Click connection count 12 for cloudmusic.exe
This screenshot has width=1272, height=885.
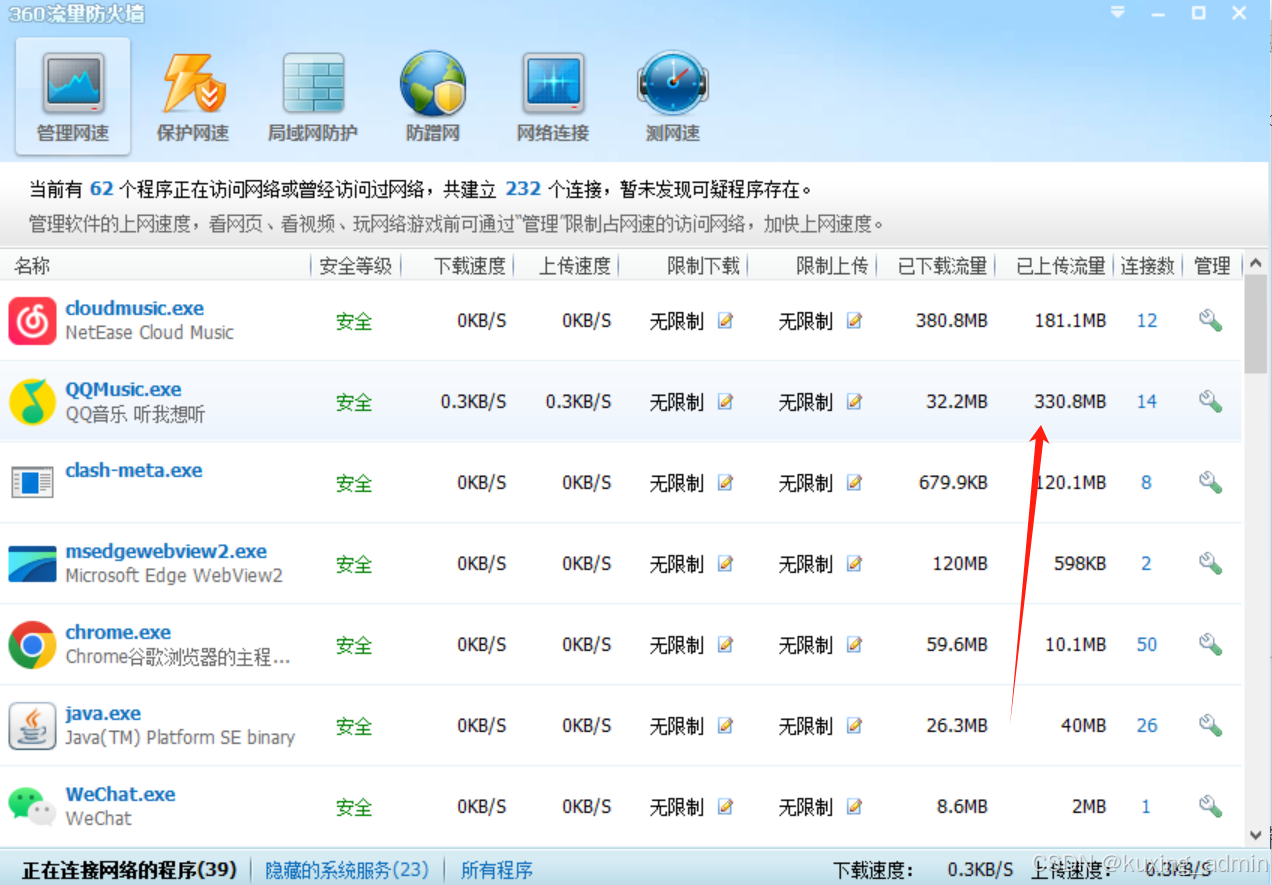tap(1147, 321)
